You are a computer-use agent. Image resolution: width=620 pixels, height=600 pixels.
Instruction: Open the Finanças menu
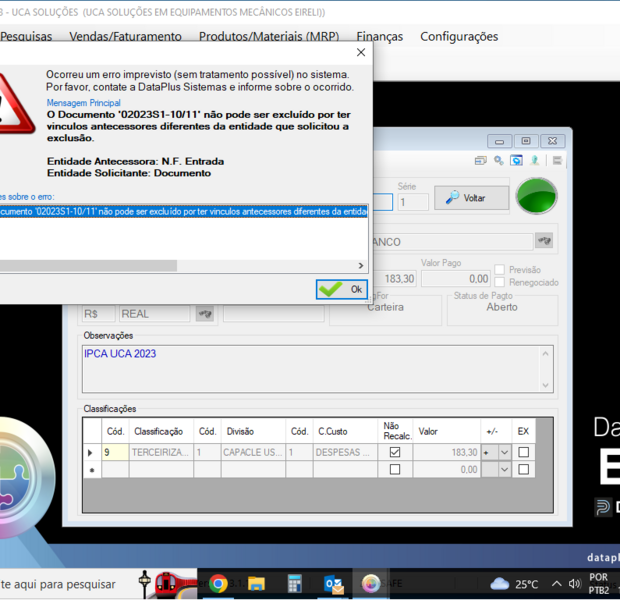380,36
